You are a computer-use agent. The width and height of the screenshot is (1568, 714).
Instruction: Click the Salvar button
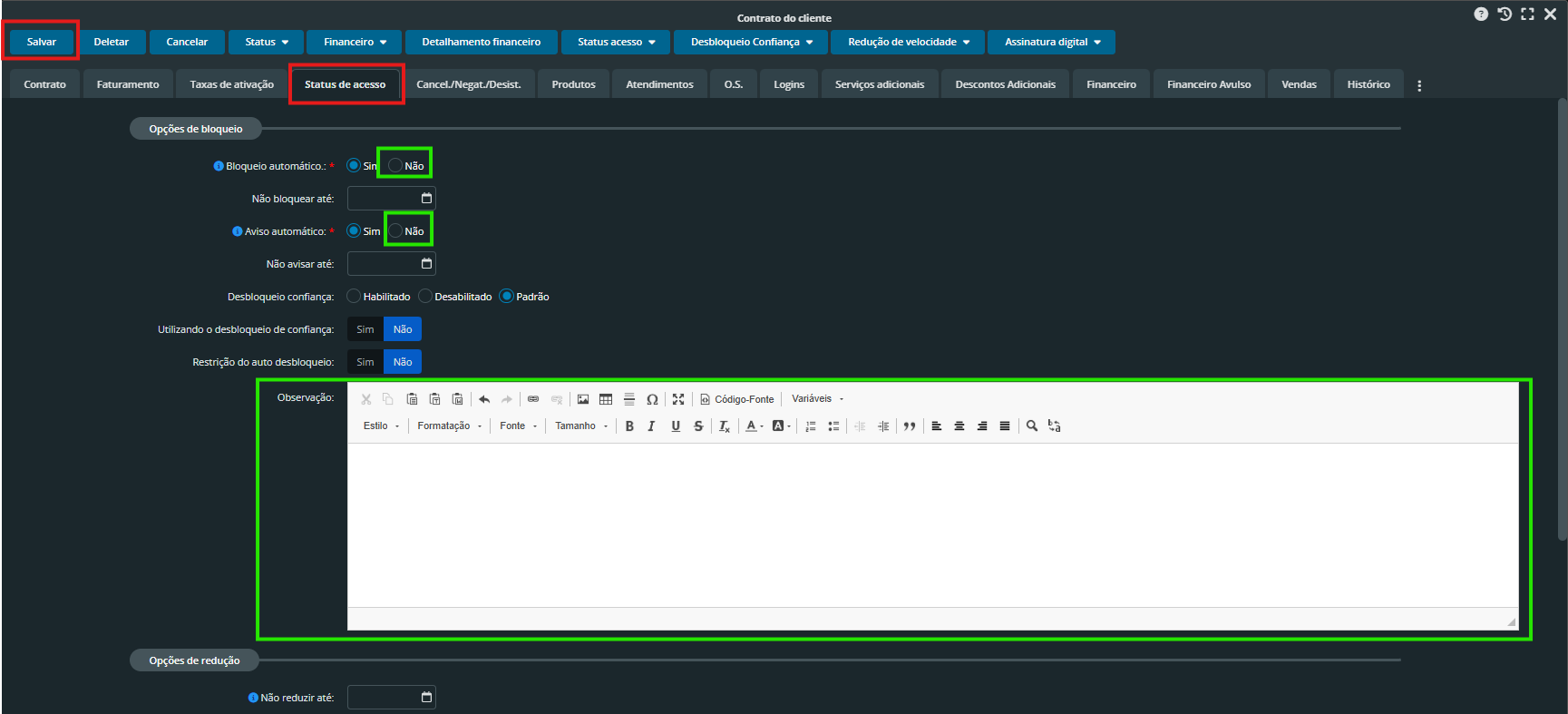click(42, 42)
